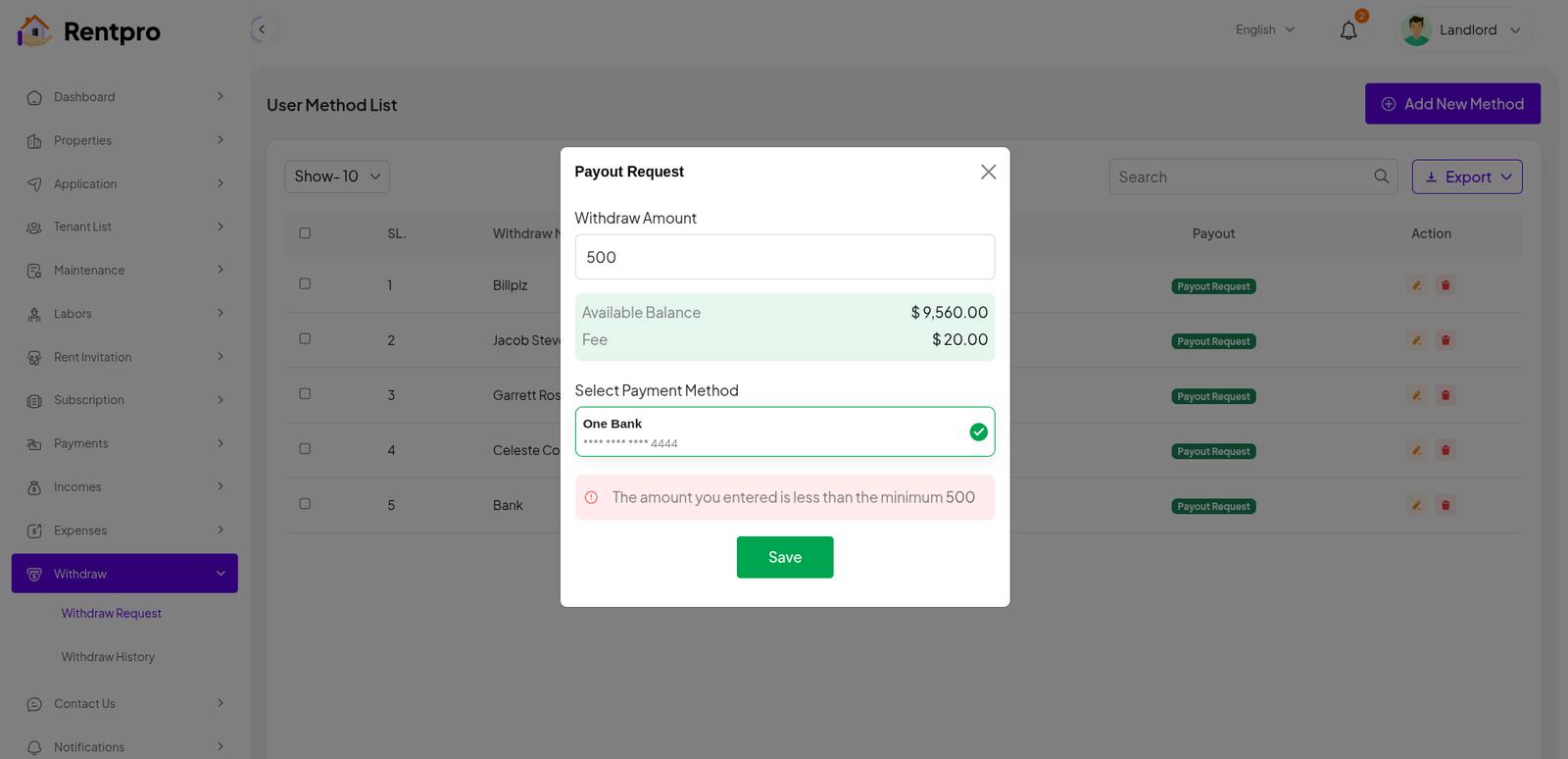Check the checkbox for row 4

pyautogui.click(x=305, y=449)
